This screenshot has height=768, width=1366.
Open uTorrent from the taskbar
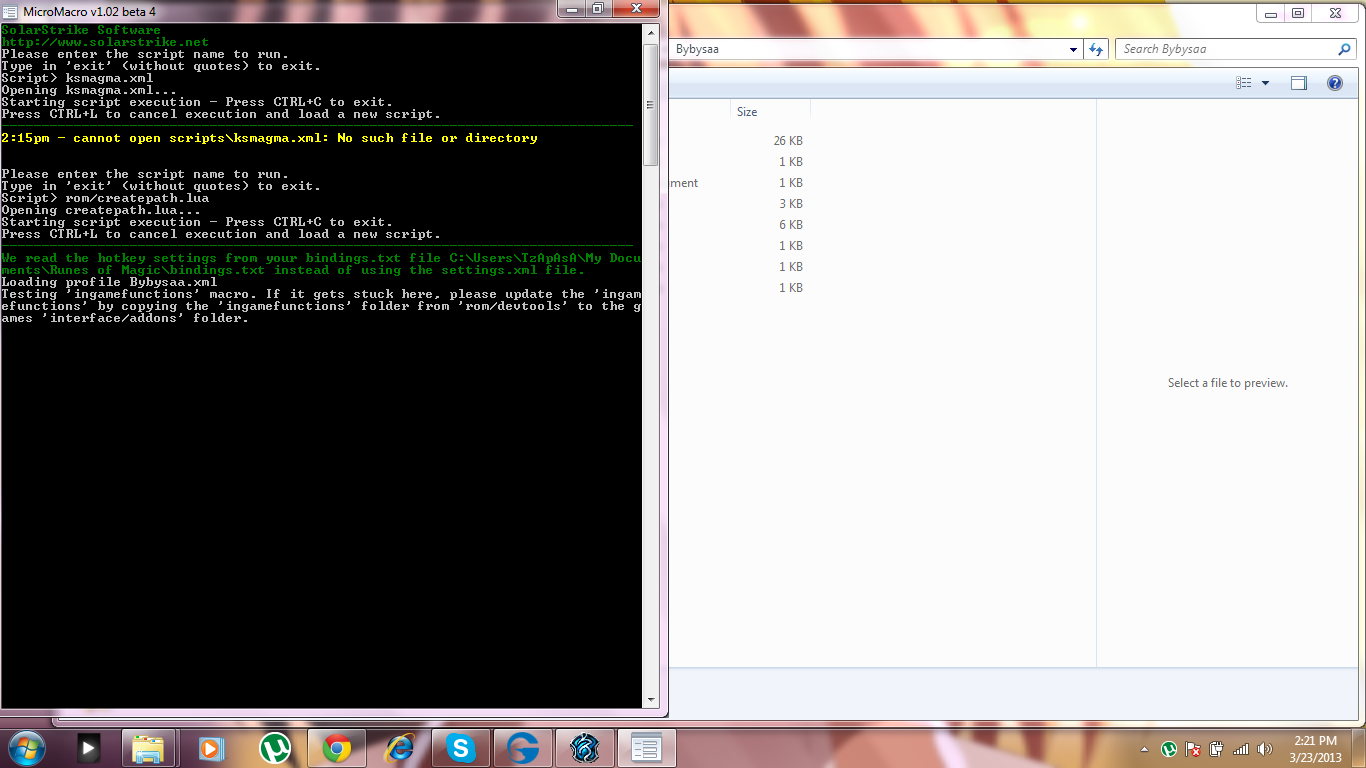(x=275, y=748)
